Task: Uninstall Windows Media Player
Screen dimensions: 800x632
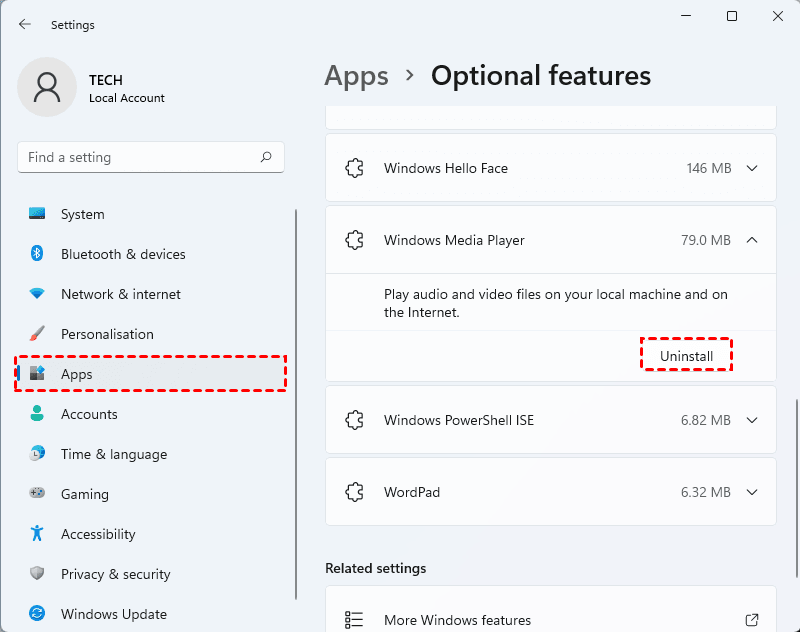Action: [686, 356]
